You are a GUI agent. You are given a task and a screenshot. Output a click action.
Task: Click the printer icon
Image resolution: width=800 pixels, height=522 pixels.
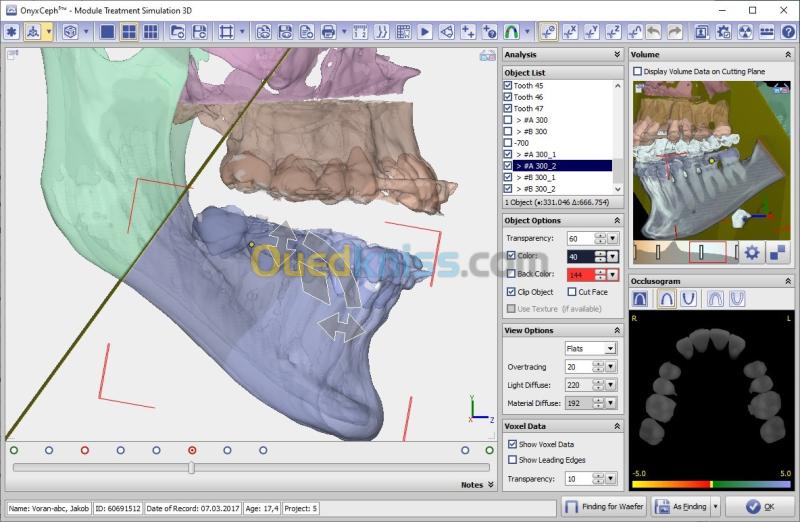(x=328, y=32)
